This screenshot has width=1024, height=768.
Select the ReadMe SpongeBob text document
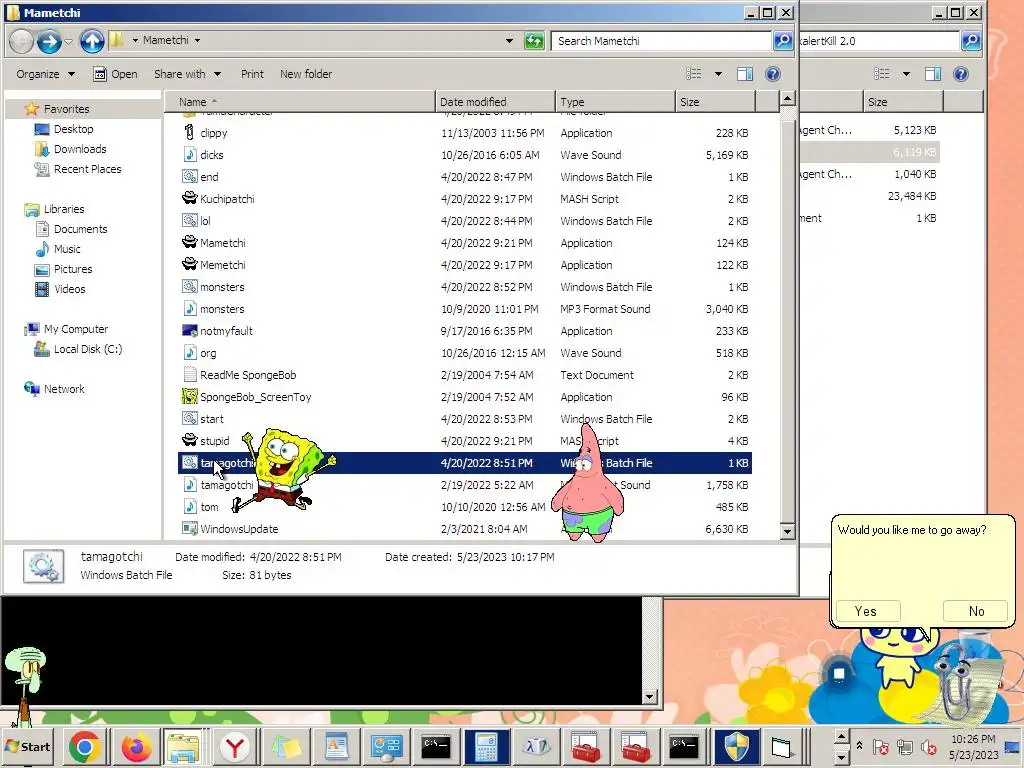[464, 375]
